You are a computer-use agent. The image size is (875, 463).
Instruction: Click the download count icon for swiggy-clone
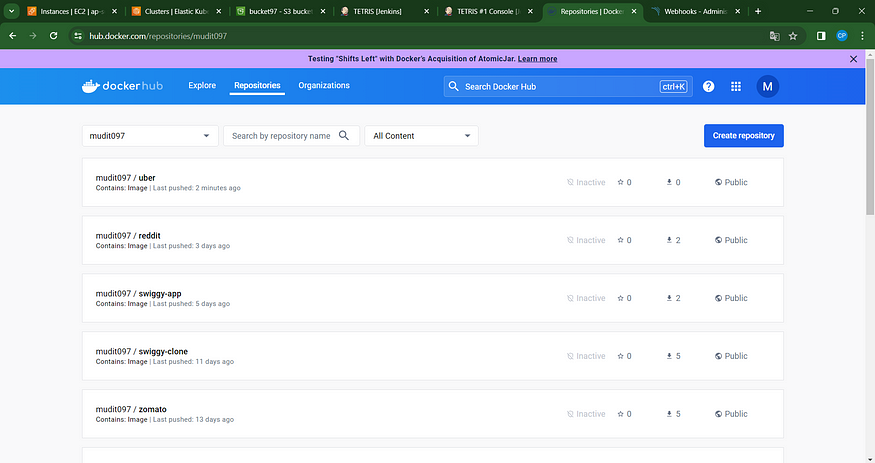click(x=669, y=356)
